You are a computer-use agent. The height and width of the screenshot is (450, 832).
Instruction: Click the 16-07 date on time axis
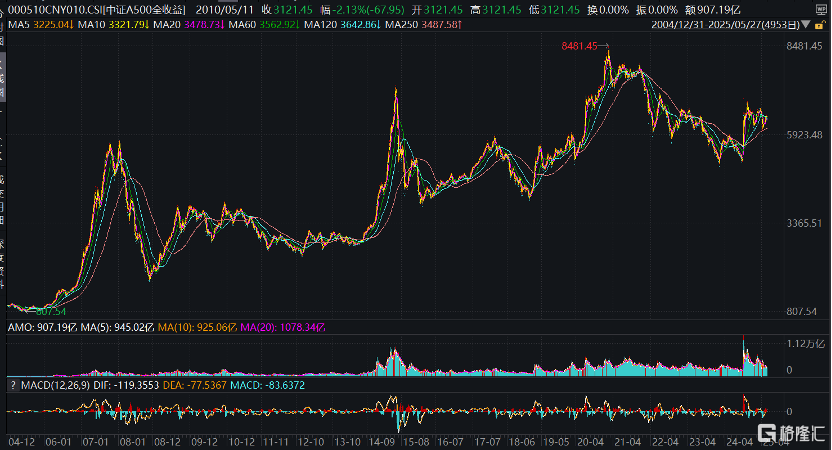click(x=450, y=442)
